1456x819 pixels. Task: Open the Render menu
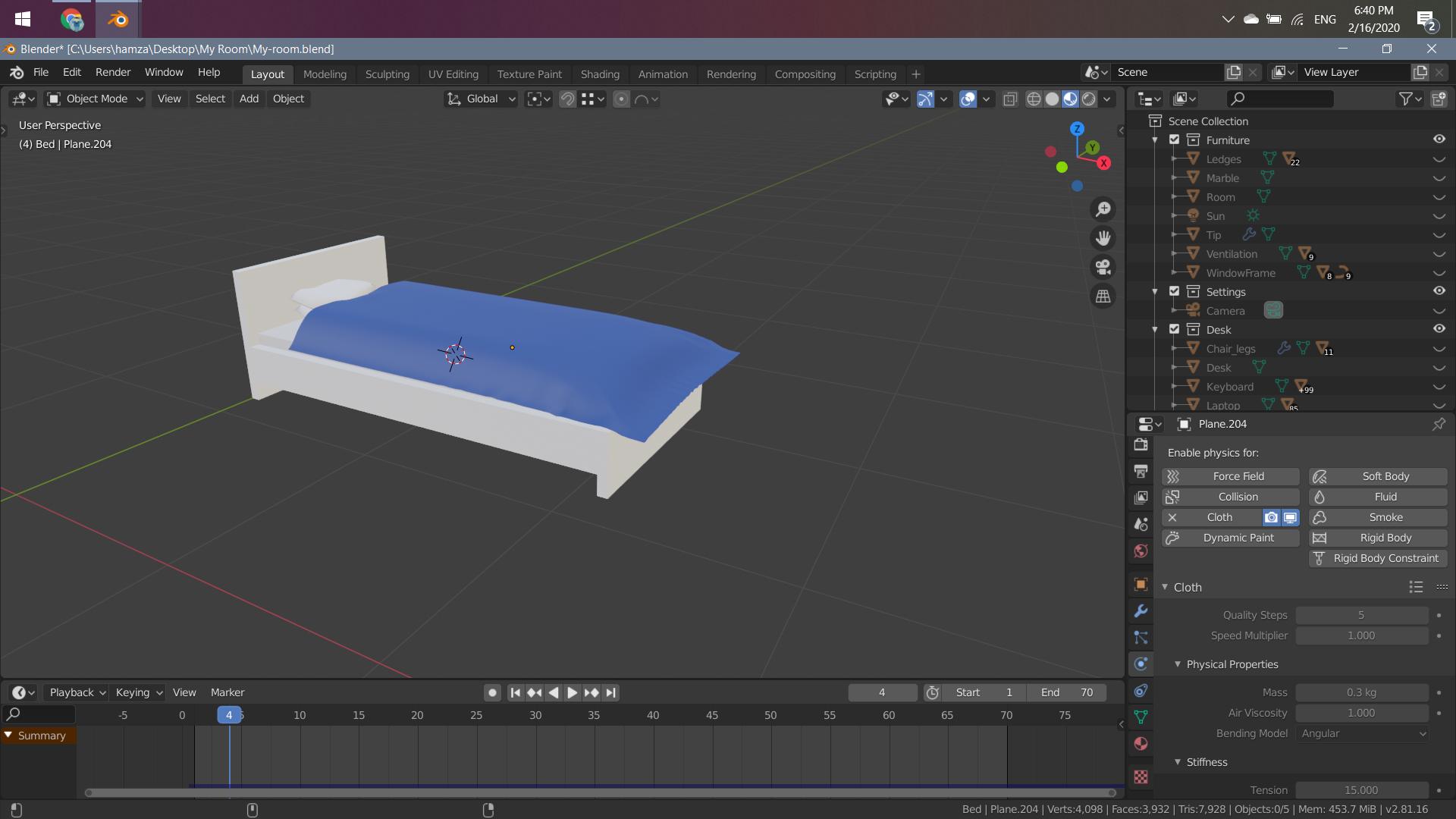(113, 72)
